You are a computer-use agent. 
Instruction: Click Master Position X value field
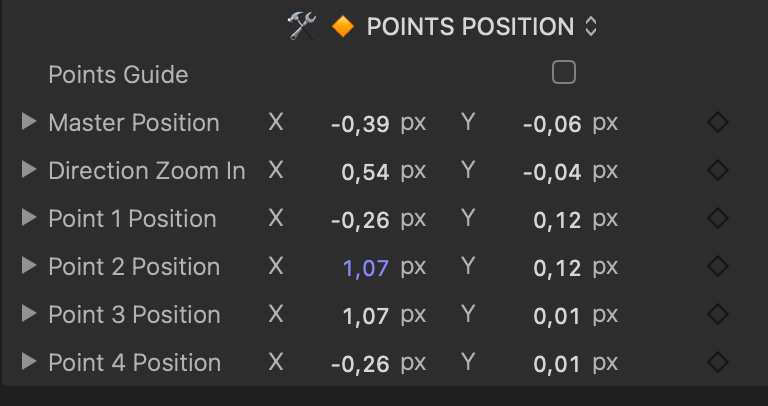361,124
